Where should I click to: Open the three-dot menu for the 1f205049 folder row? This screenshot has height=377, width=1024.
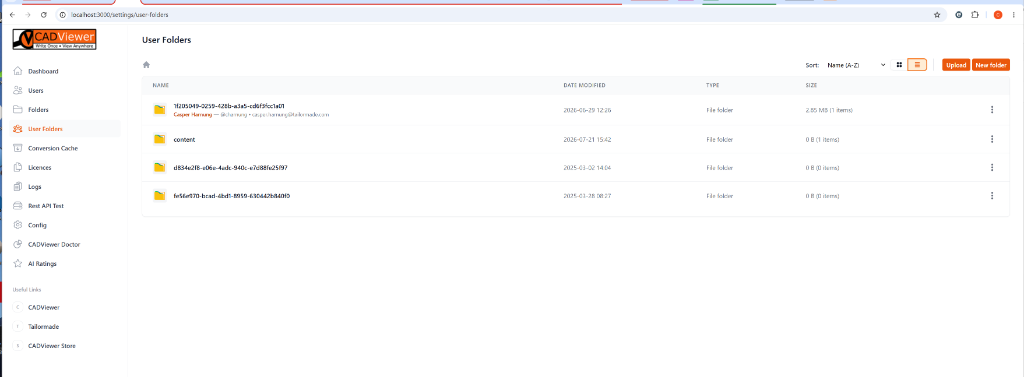click(x=992, y=110)
